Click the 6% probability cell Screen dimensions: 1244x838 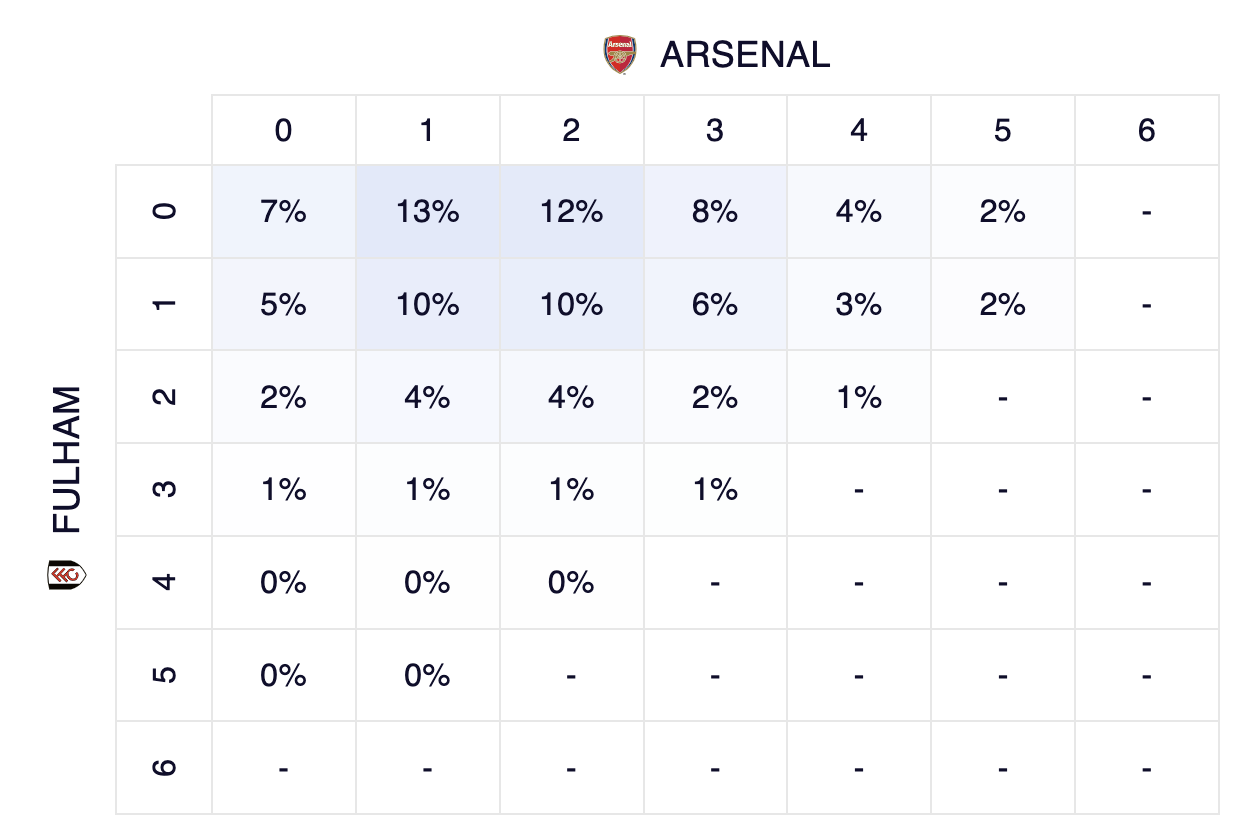(x=715, y=304)
